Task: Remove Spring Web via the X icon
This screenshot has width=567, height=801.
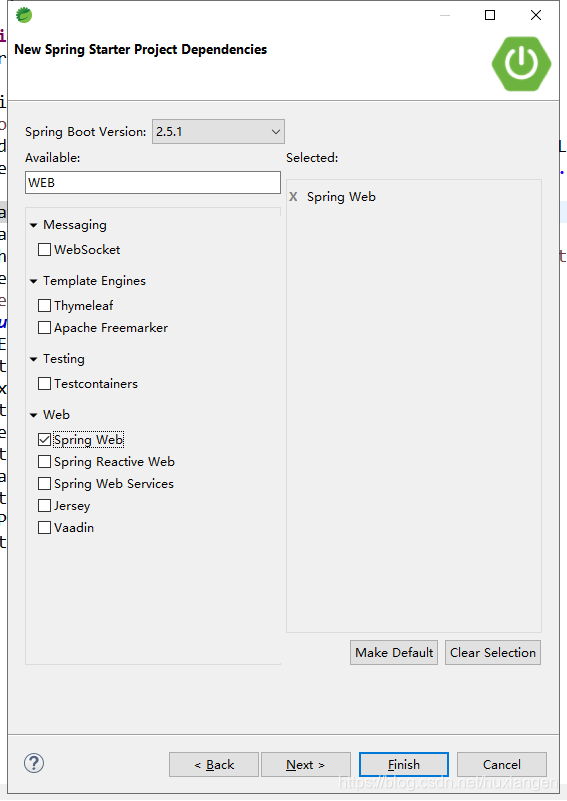Action: 293,197
